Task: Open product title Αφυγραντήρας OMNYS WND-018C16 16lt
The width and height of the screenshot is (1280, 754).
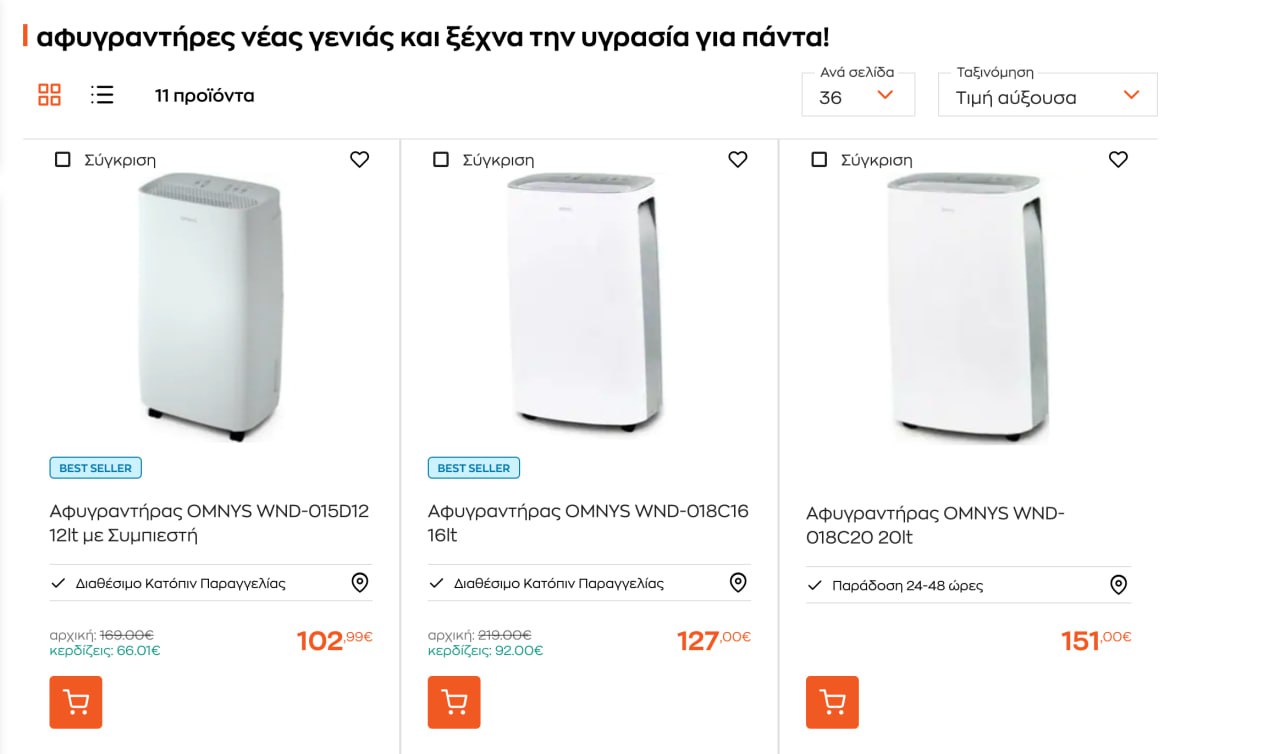Action: 588,523
